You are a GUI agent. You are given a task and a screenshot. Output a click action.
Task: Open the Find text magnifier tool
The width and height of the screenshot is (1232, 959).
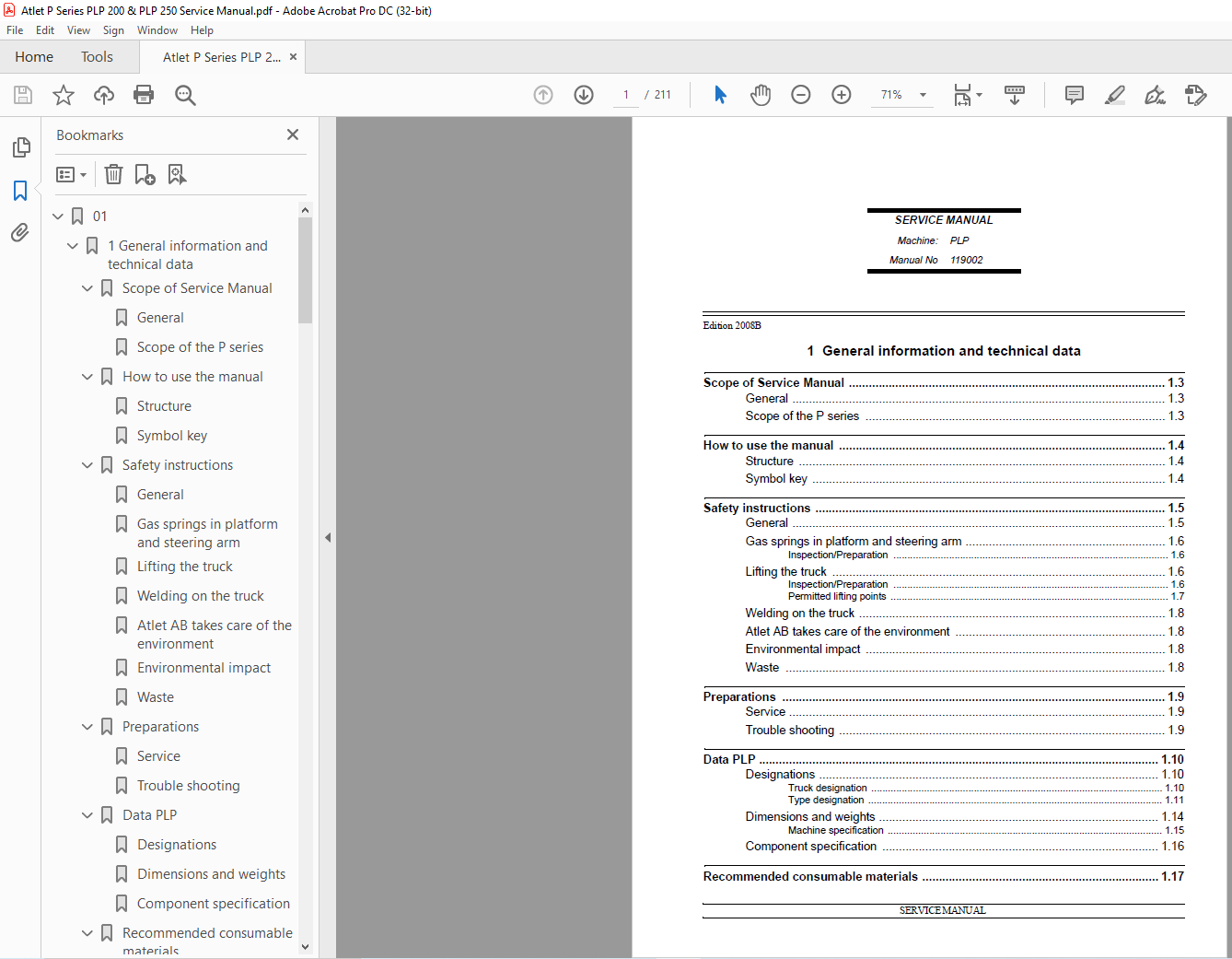(185, 95)
